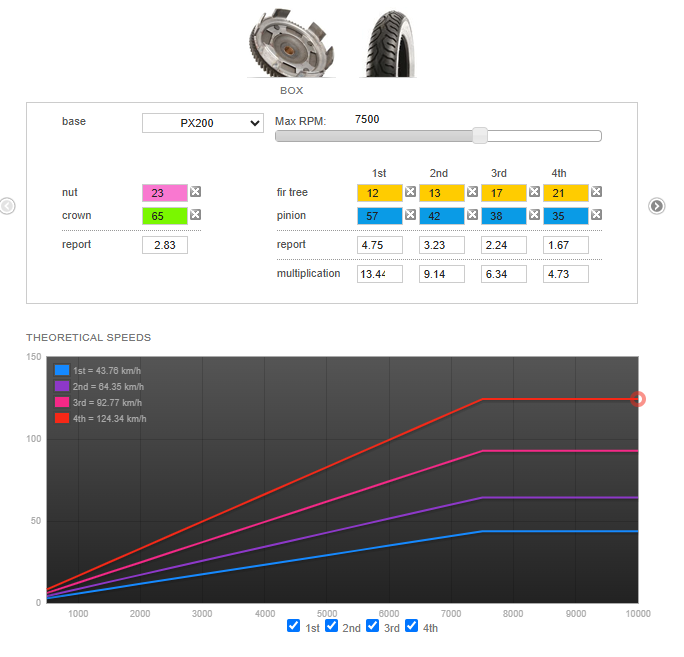This screenshot has height=657, width=684.
Task: Disable the 4th gear checkbox
Action: click(411, 626)
